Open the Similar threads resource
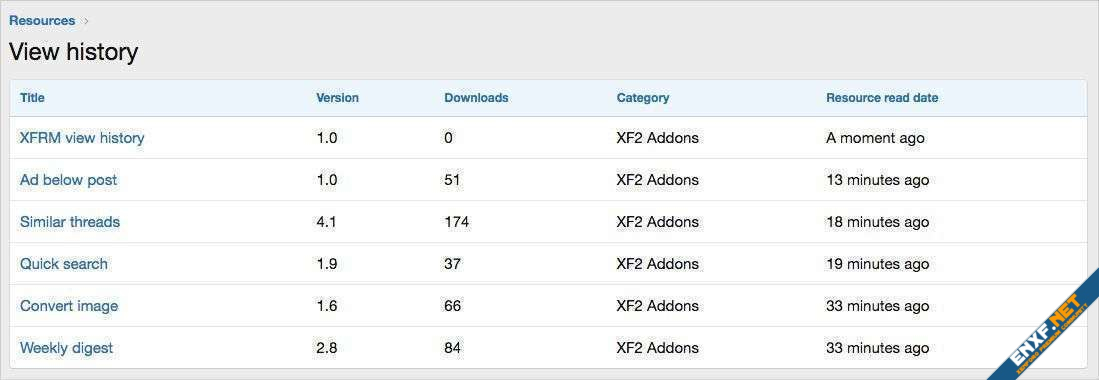This screenshot has width=1099, height=380. [x=70, y=222]
